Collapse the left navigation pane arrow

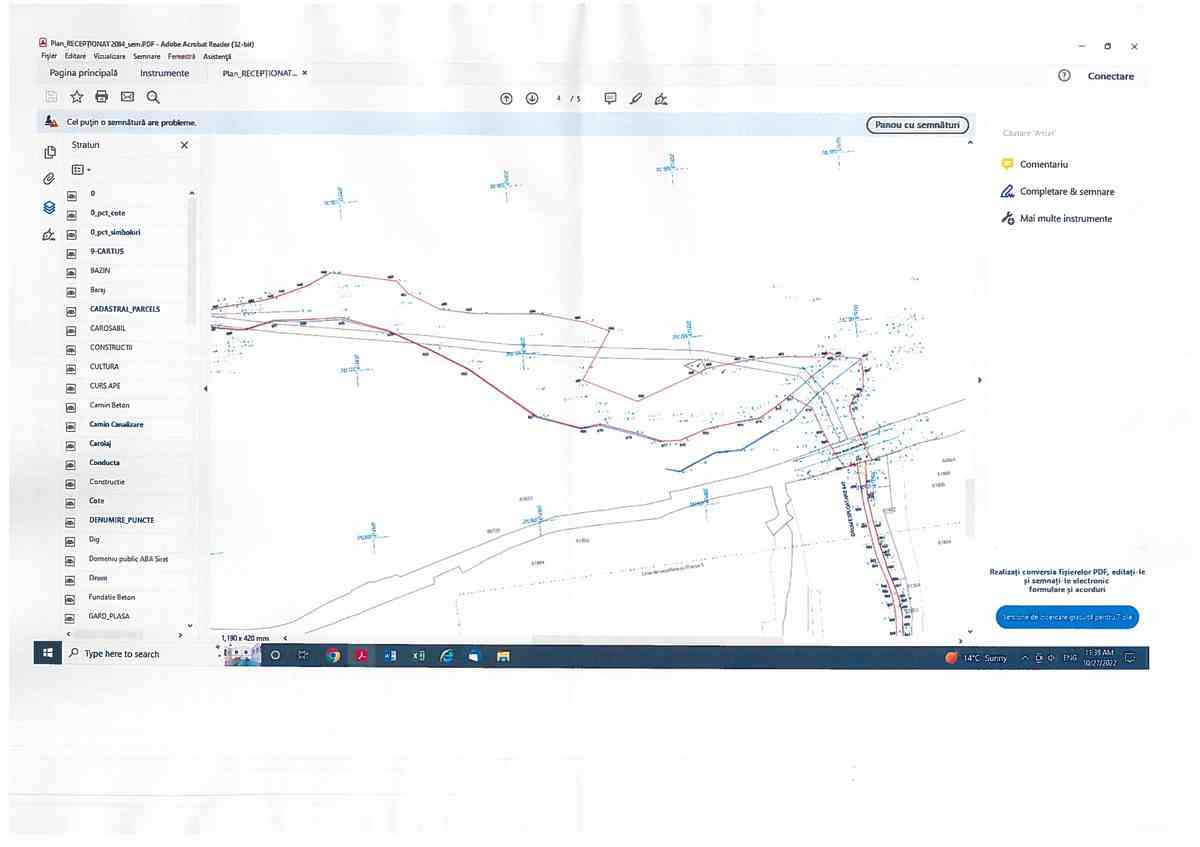(205, 388)
